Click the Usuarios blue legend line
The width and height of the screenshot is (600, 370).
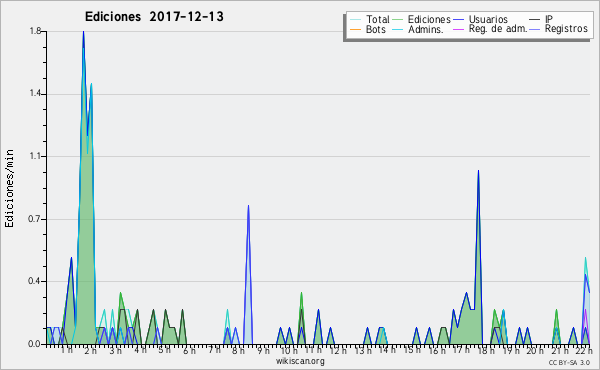pos(458,20)
